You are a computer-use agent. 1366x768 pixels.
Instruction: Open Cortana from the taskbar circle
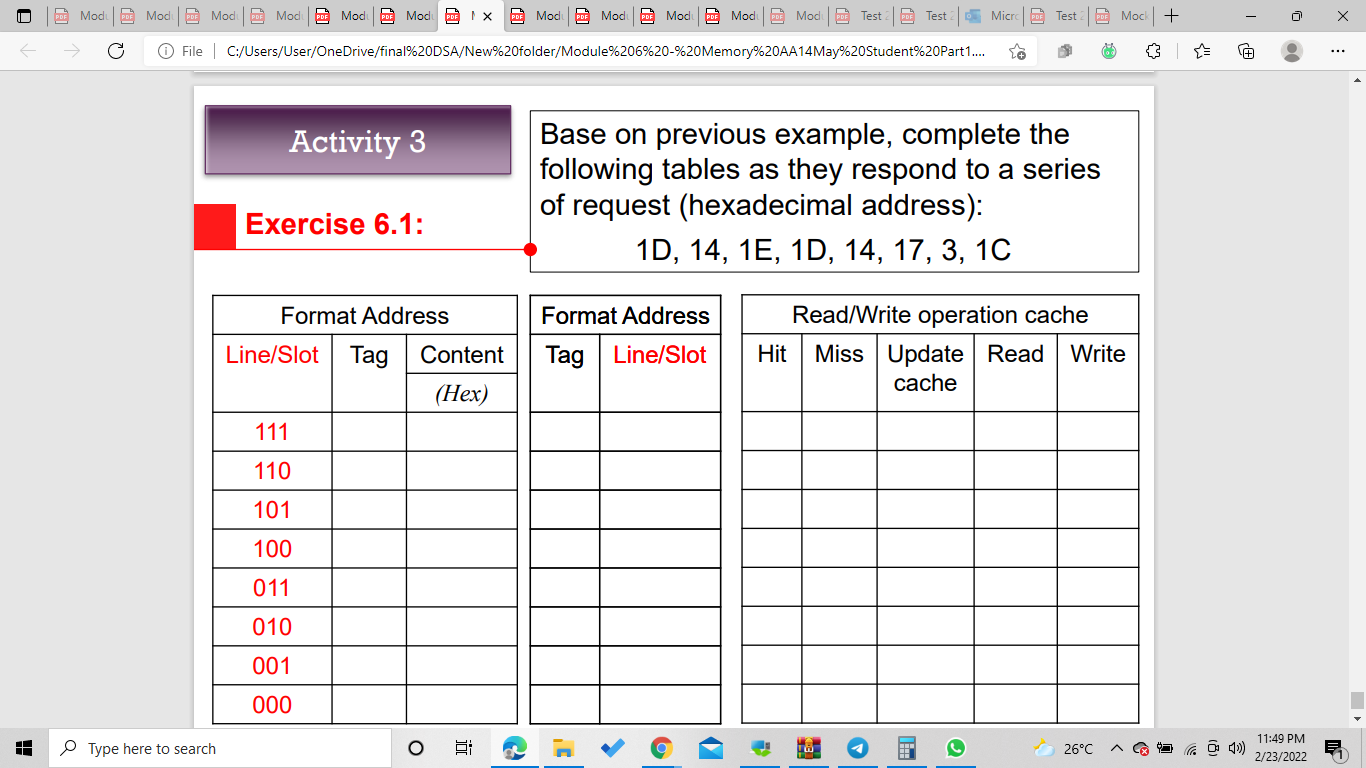tap(417, 748)
